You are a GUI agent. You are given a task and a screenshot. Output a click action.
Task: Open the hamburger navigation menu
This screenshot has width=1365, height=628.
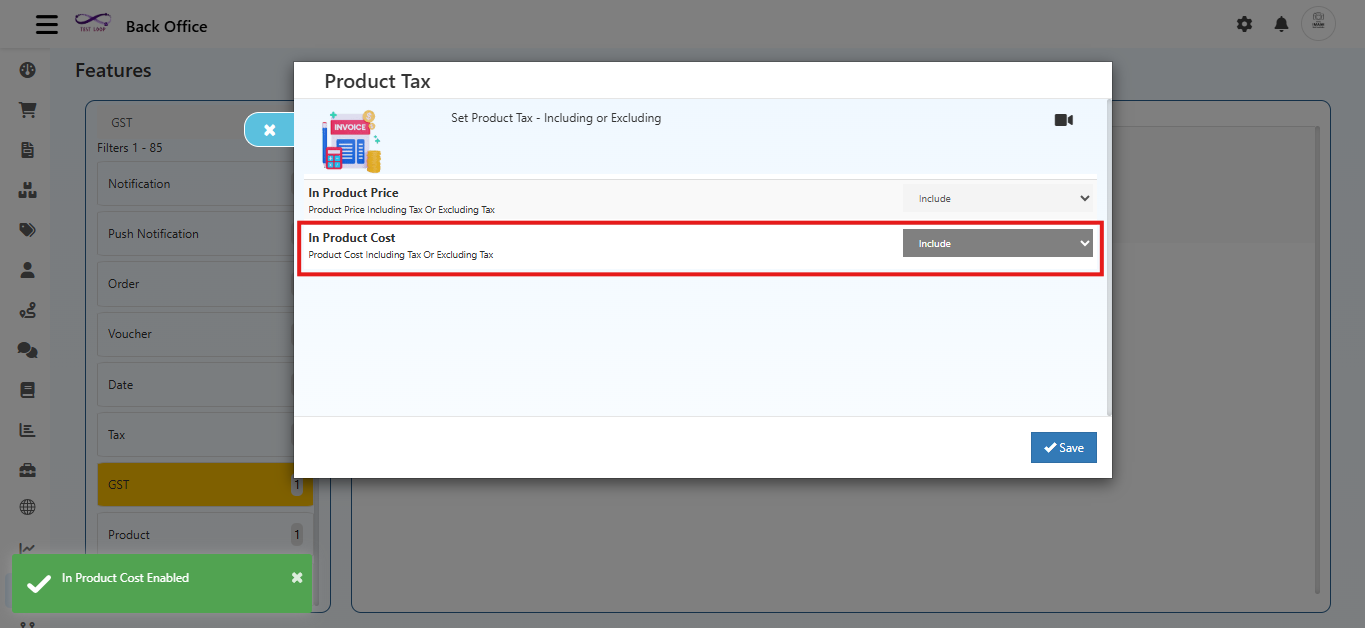(x=47, y=25)
